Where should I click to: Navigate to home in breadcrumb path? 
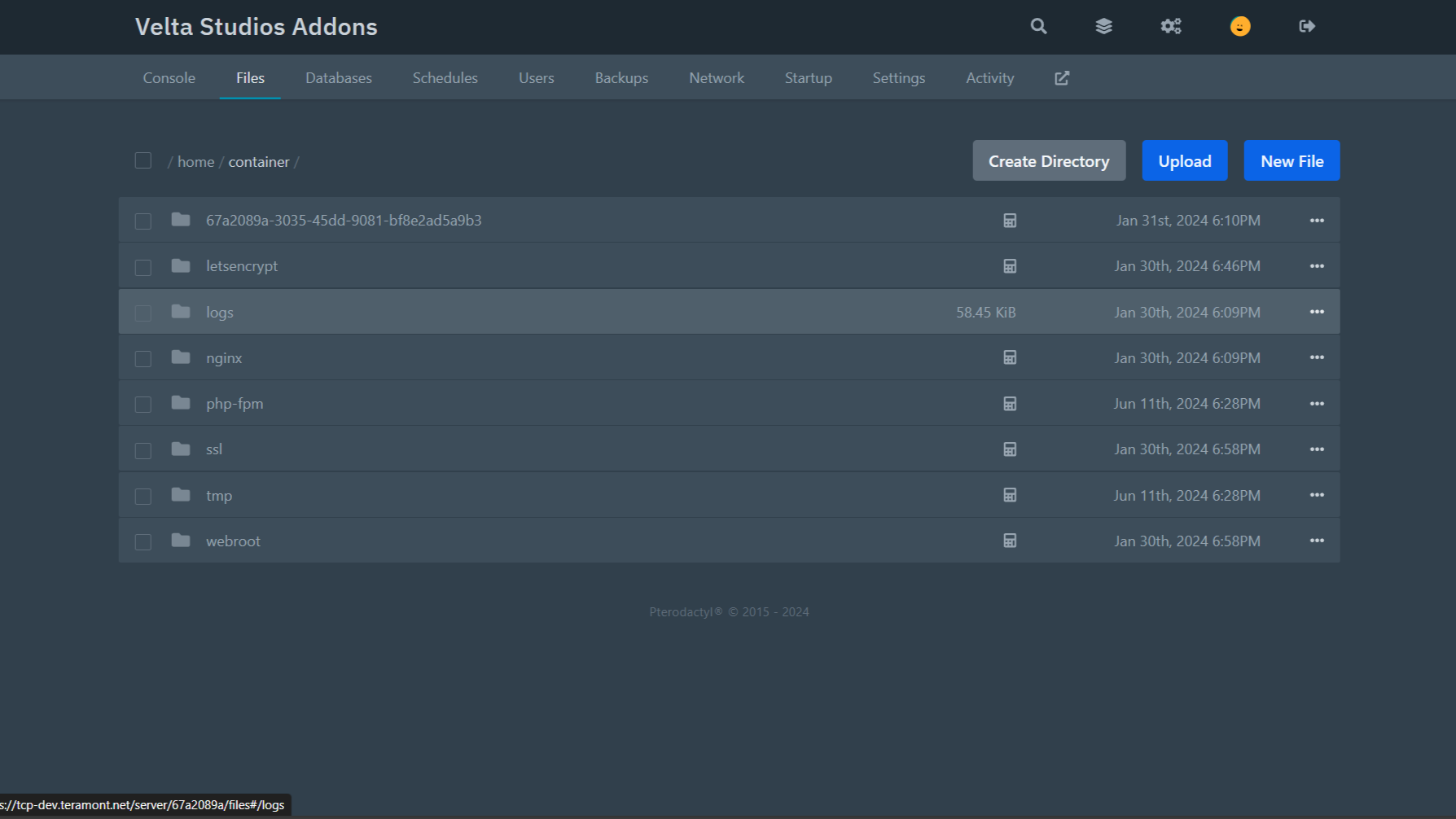[195, 162]
